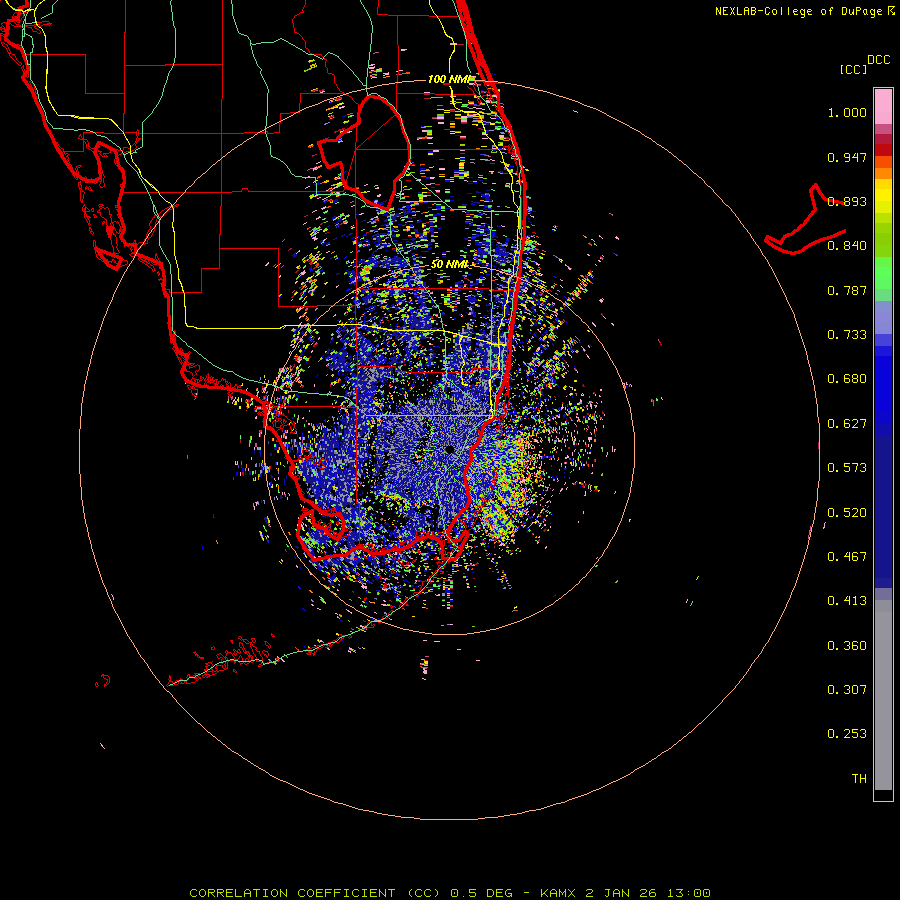Select the 0.467 scale value
The width and height of the screenshot is (900, 900).
click(847, 557)
